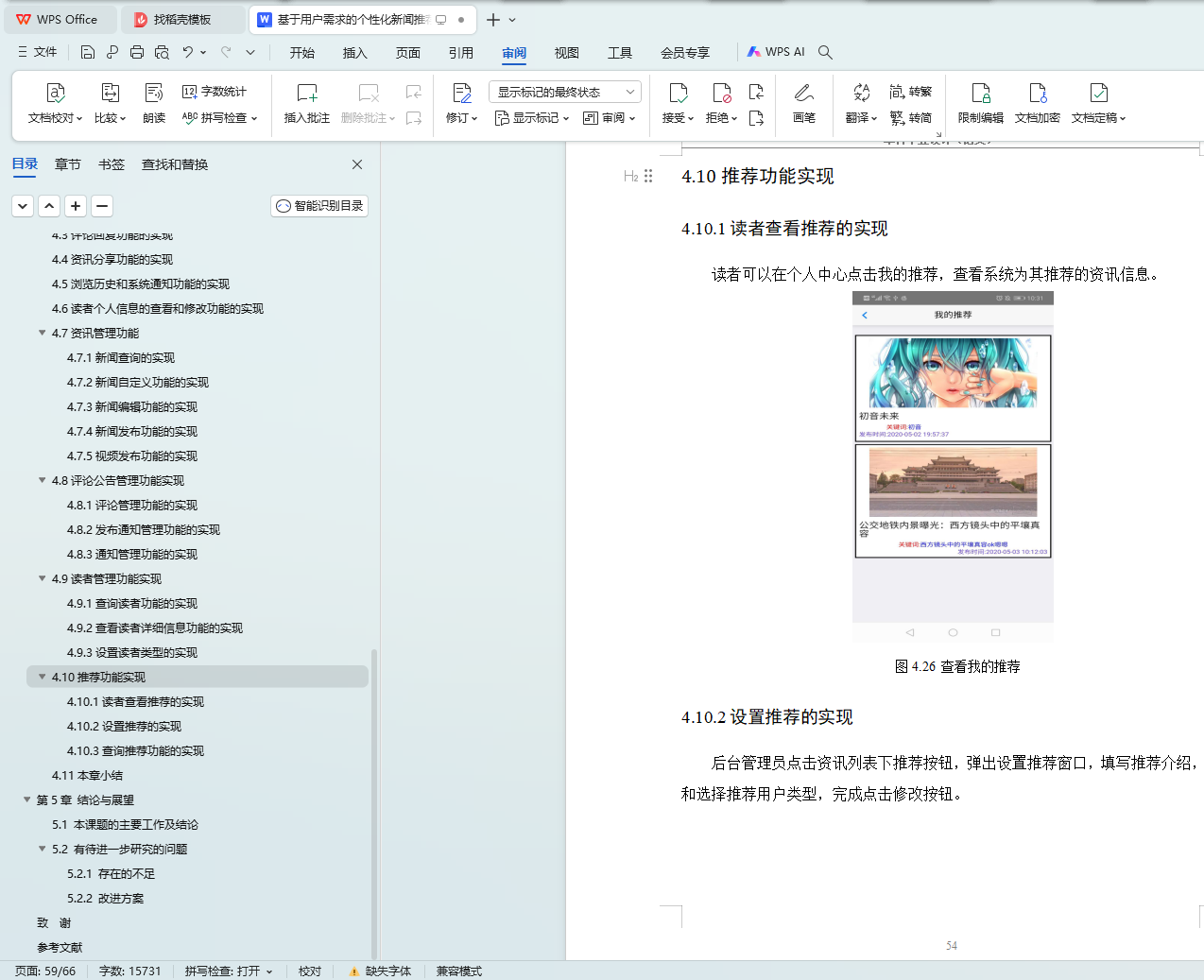Click the navigation pane vertical scrollbar
Viewport: 1204px width, 980px height.
click(373, 803)
